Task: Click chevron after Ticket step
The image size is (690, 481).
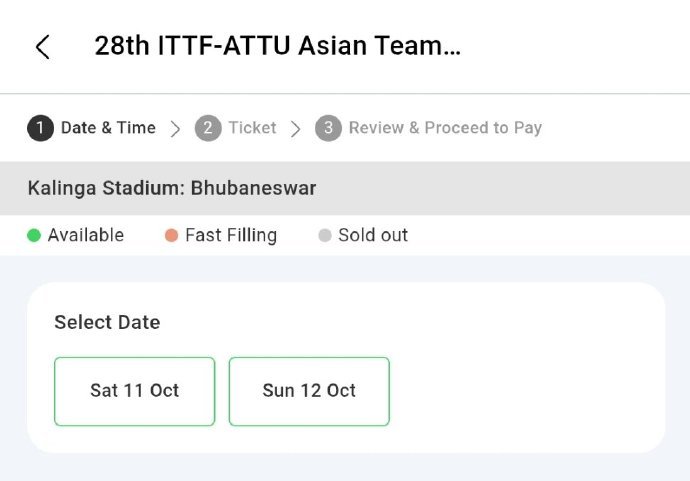Action: [x=296, y=128]
